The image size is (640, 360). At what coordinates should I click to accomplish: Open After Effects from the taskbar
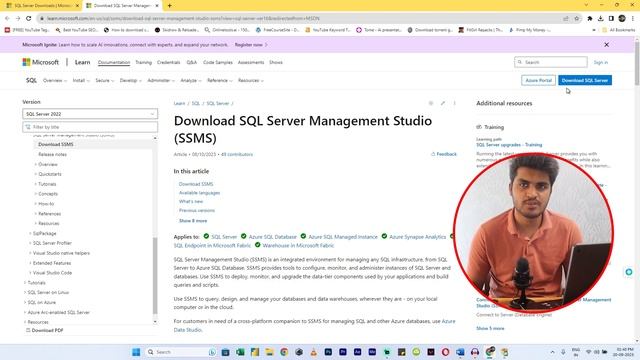click(x=358, y=352)
